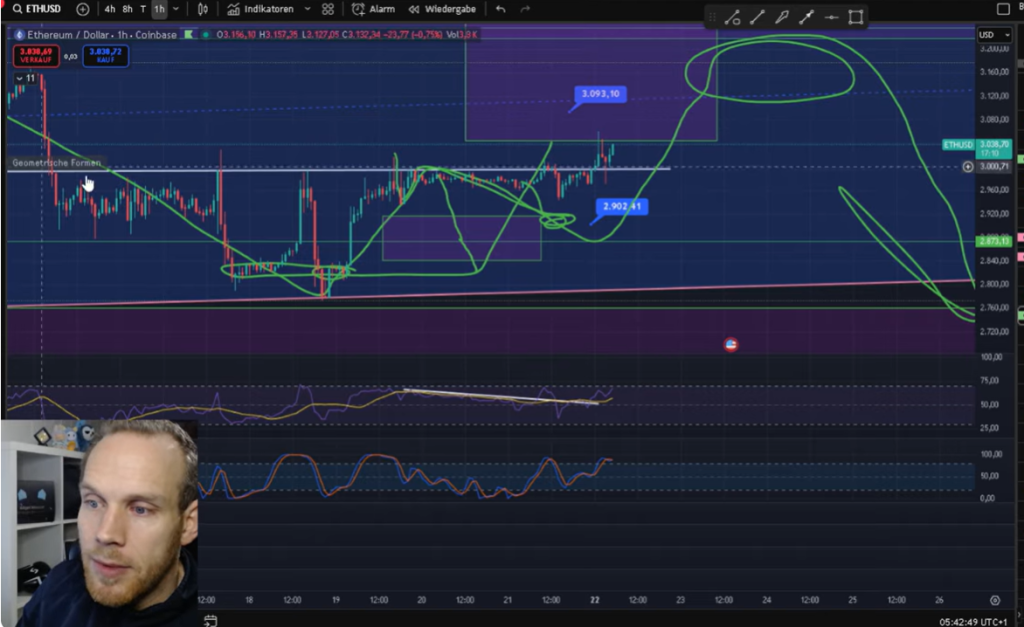Click the blue Kauf price button
The height and width of the screenshot is (627, 1024).
(105, 55)
